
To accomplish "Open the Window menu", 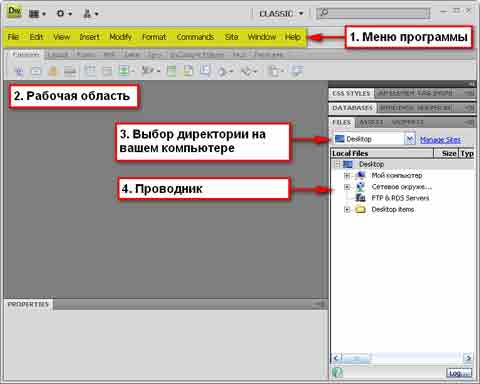I will pos(262,37).
